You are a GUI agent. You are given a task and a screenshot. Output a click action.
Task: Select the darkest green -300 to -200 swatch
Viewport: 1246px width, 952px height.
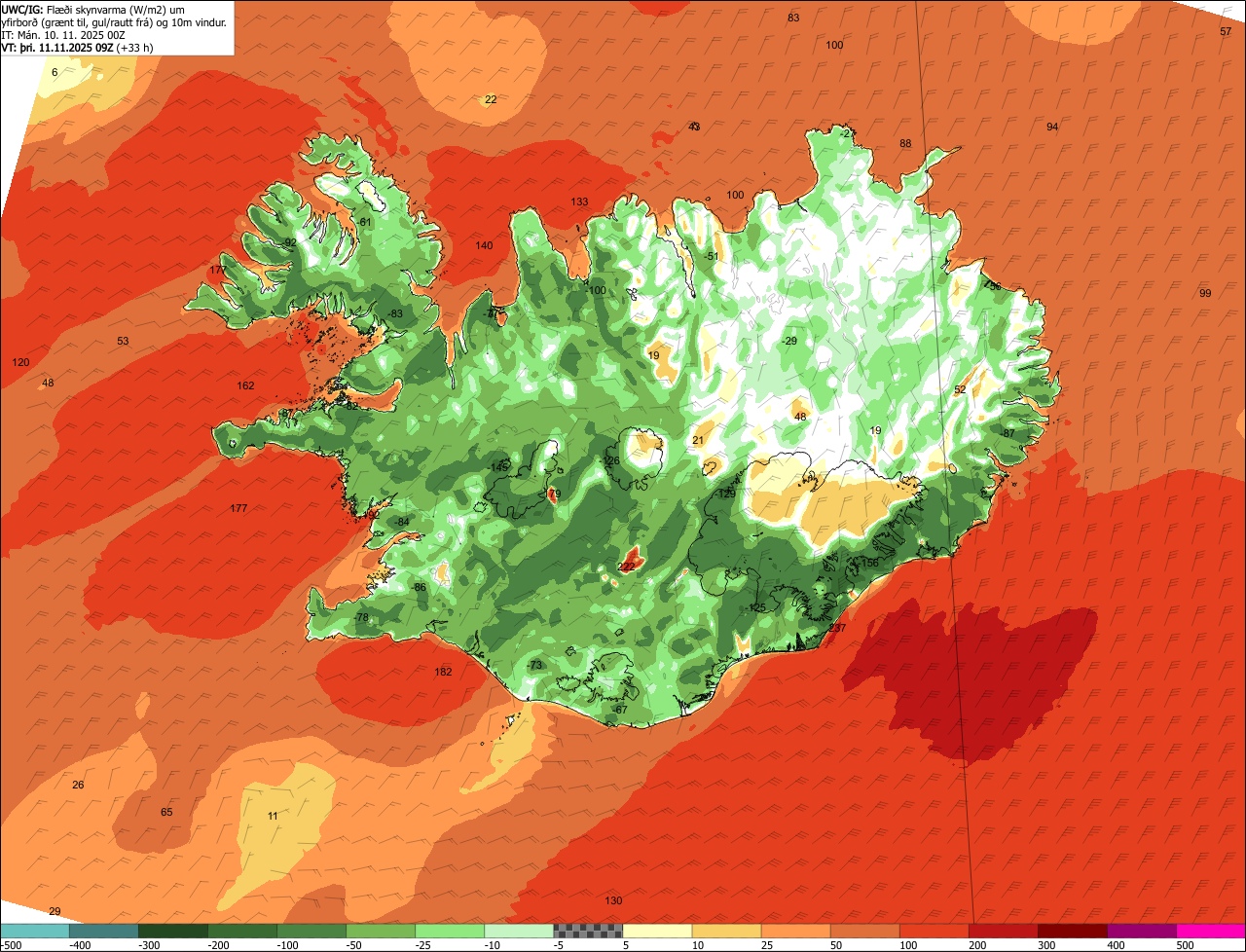click(x=173, y=931)
